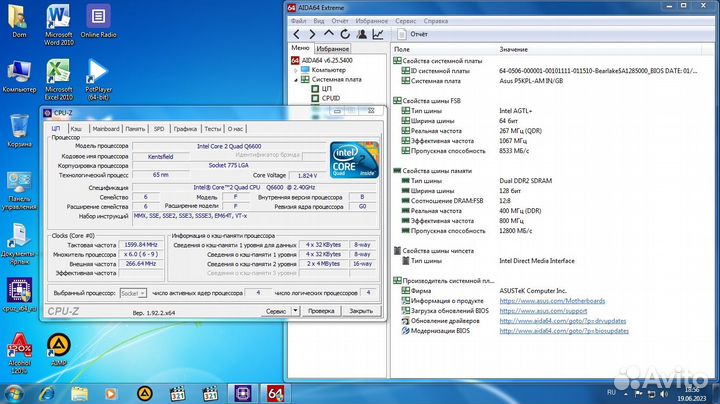Open Internet Explorer from taskbar
Screen dimensions: 720x404
pyautogui.click(x=47, y=393)
